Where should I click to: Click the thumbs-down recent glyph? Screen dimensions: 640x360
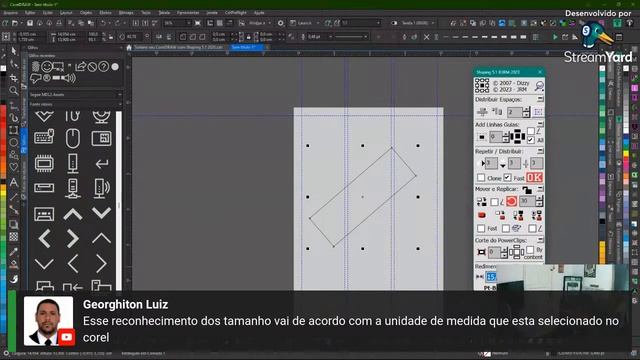36,78
